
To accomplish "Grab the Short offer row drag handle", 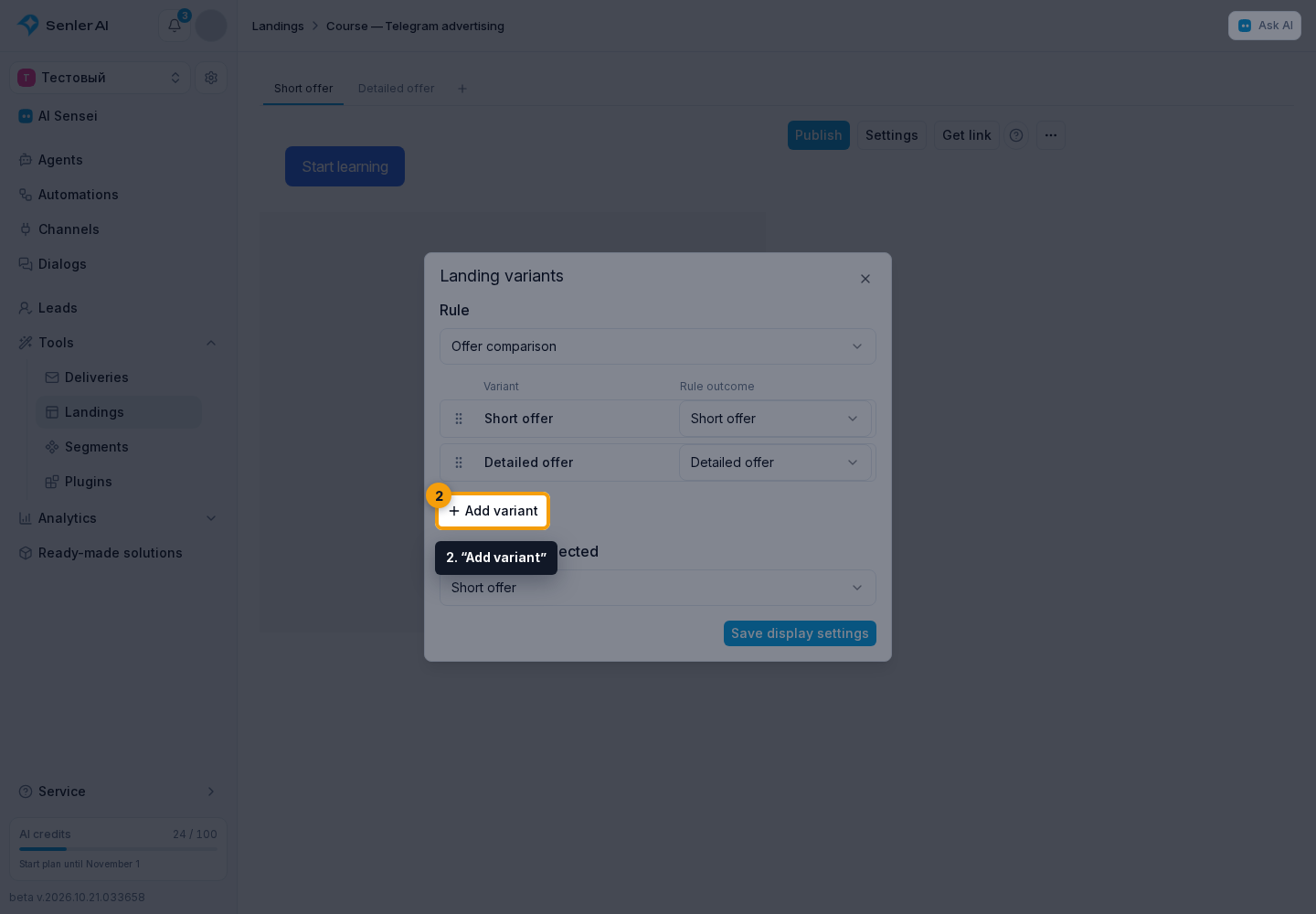I will coord(459,419).
